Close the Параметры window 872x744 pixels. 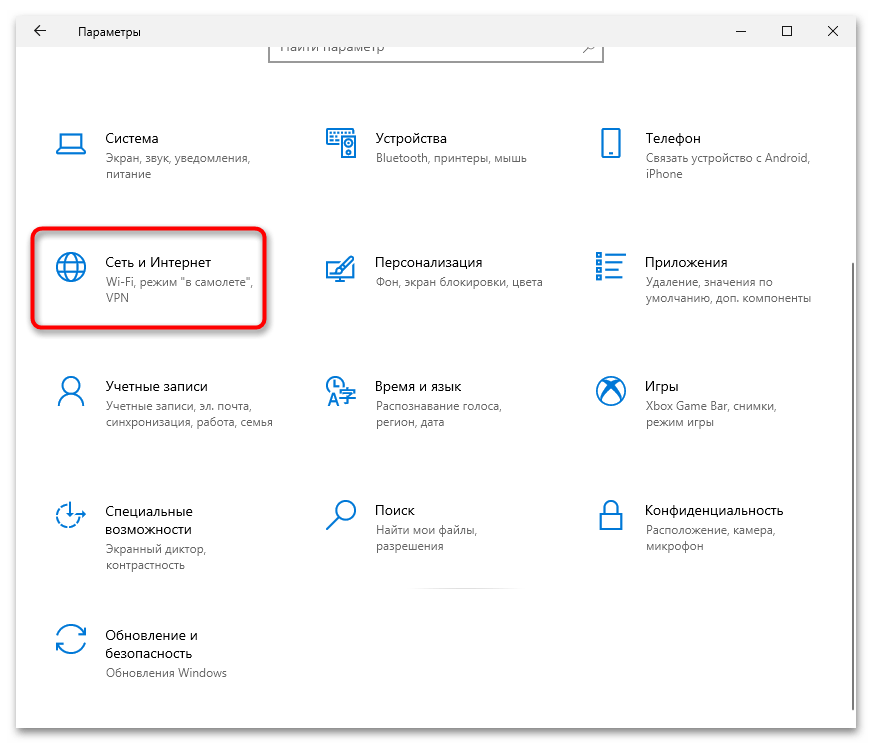coord(833,31)
